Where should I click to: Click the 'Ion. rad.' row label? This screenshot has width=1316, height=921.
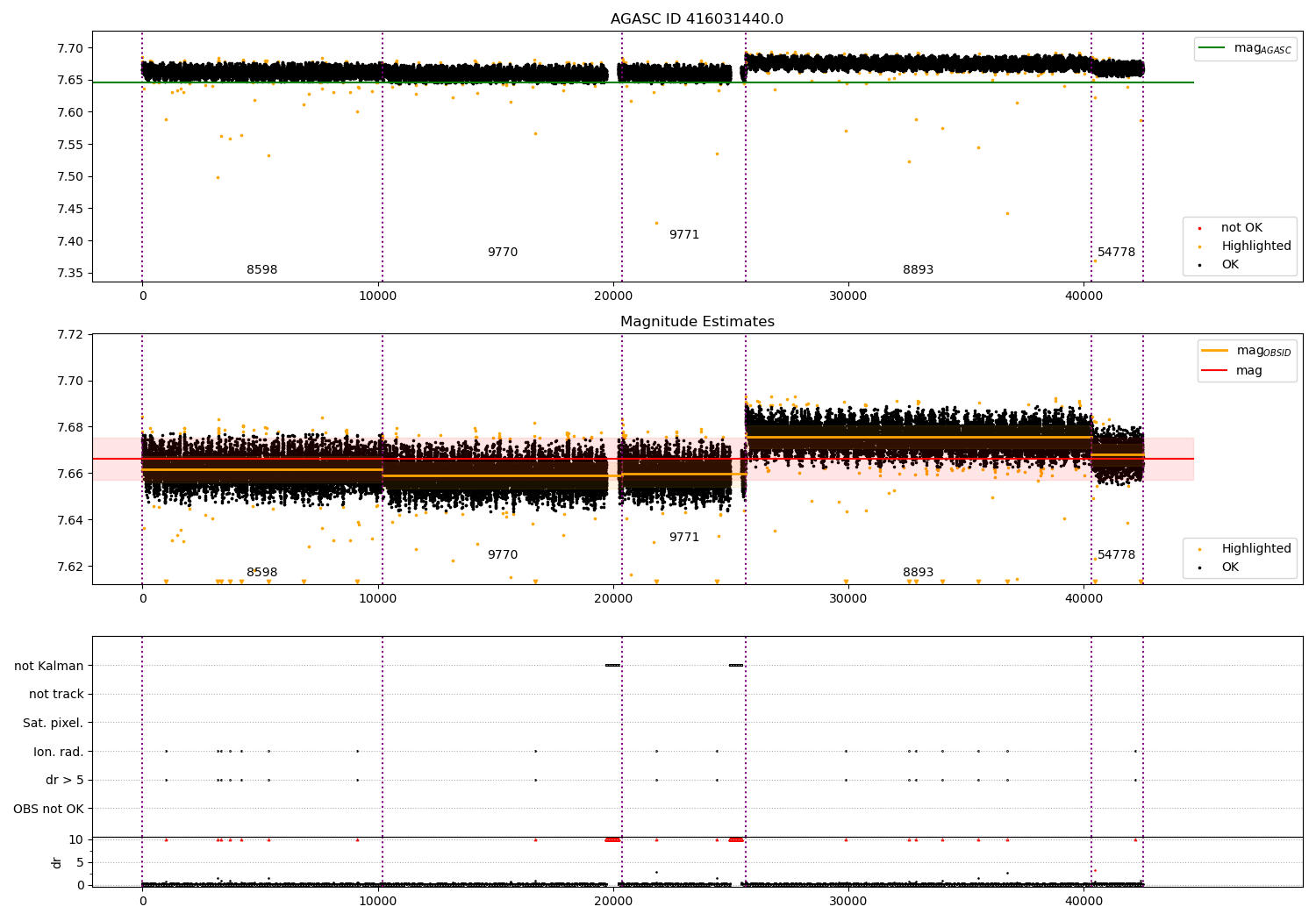click(x=59, y=752)
